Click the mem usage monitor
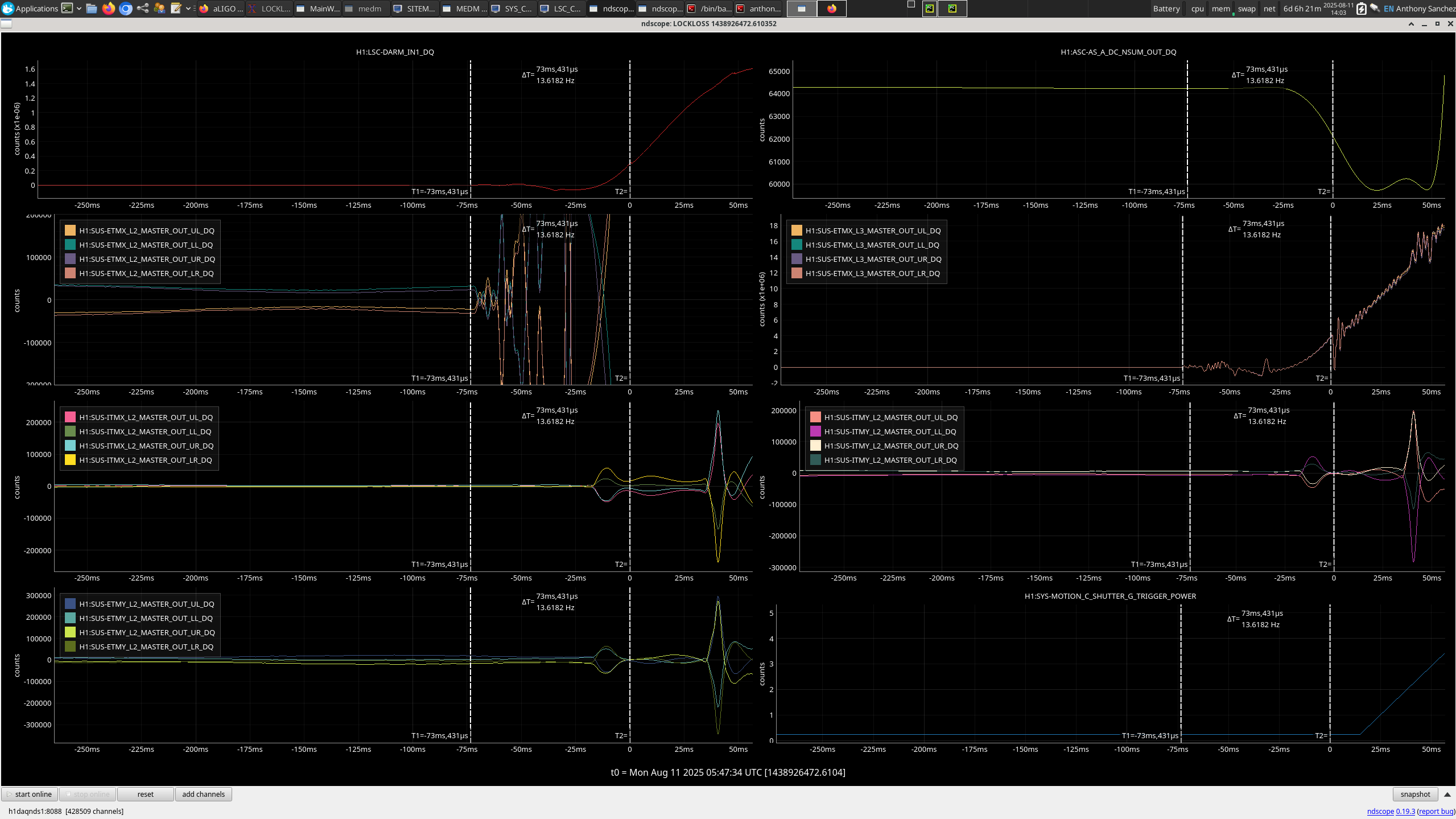1456x819 pixels. tap(1221, 9)
